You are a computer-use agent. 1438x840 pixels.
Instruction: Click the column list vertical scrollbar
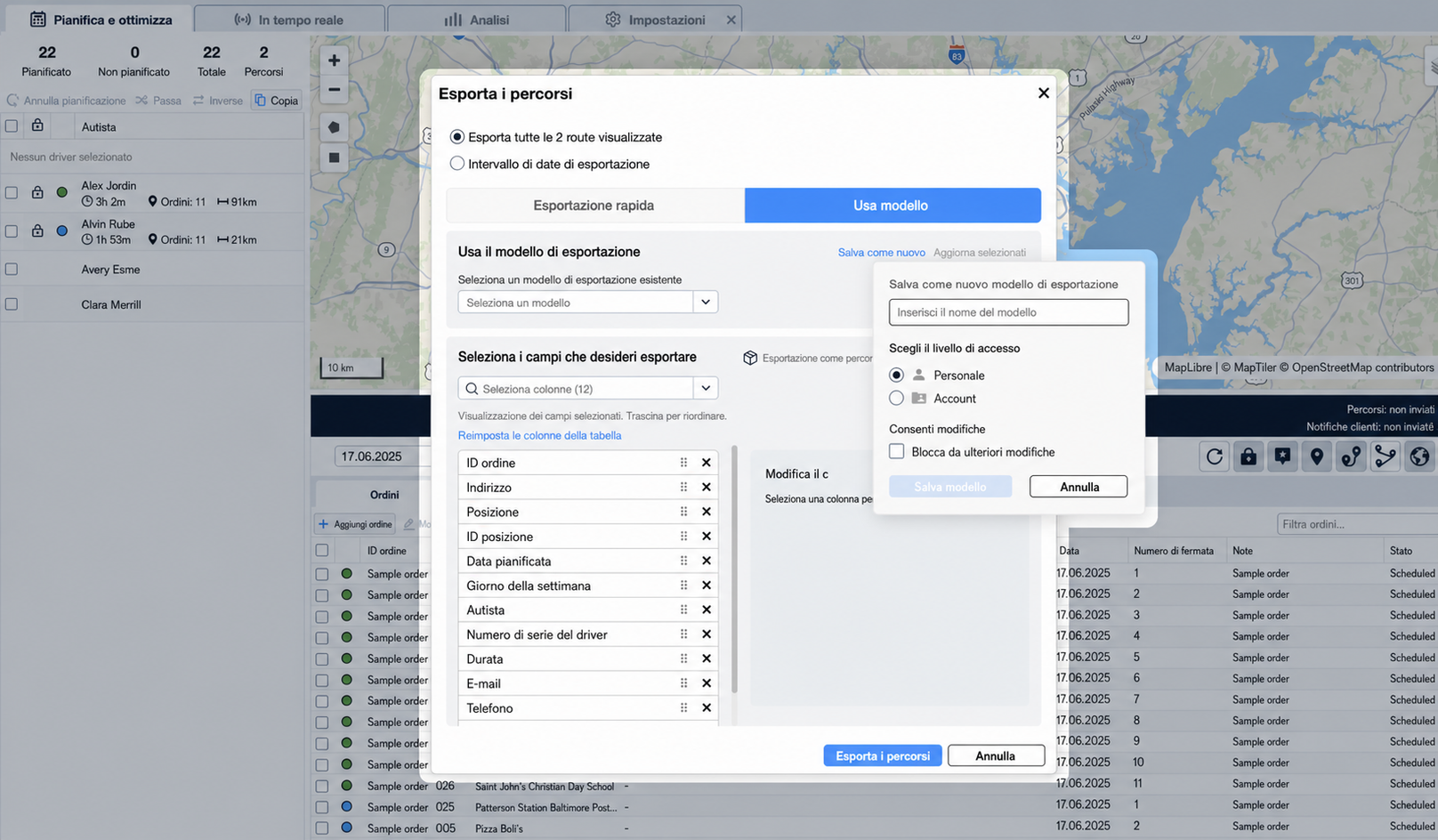pos(734,569)
